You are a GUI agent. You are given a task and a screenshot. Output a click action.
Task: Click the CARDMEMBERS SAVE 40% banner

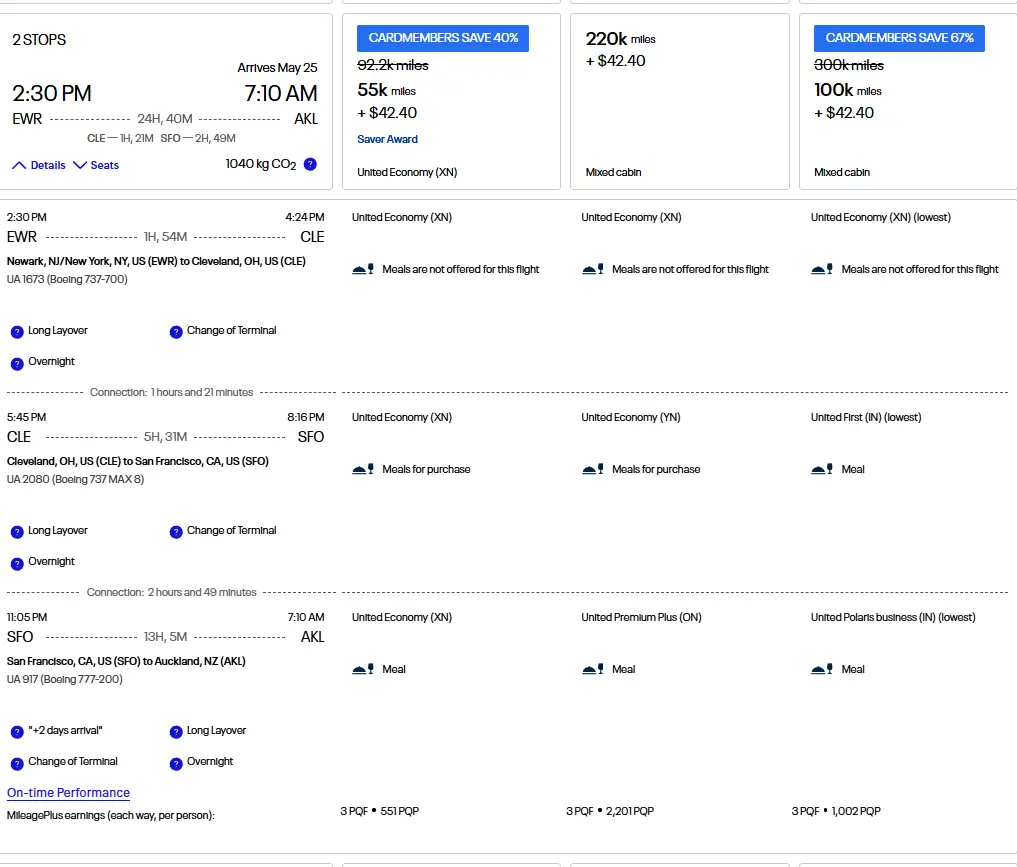[443, 38]
